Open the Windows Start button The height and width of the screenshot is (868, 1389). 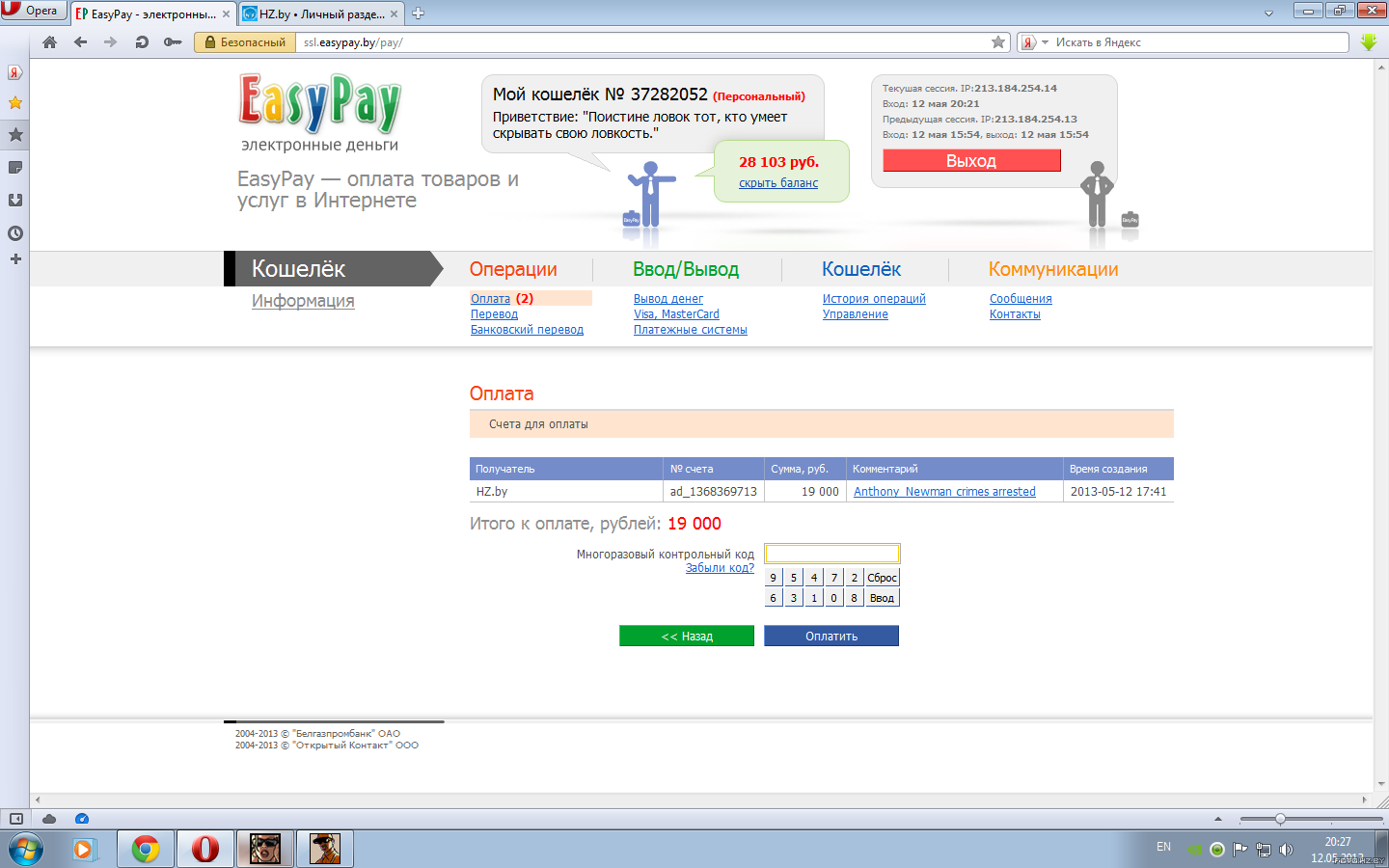pos(26,850)
